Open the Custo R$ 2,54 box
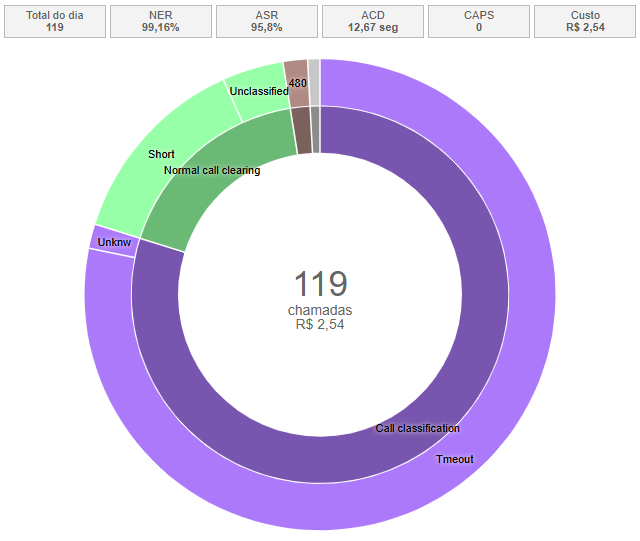640x541 pixels. tap(585, 21)
